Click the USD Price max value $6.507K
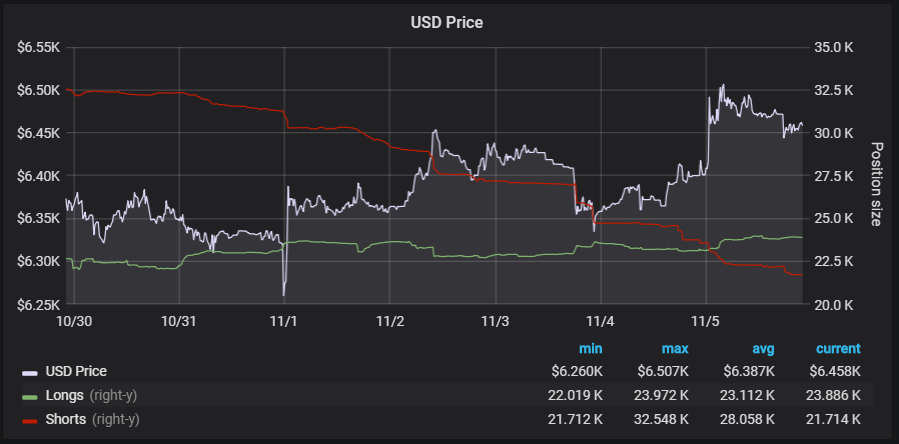 665,372
